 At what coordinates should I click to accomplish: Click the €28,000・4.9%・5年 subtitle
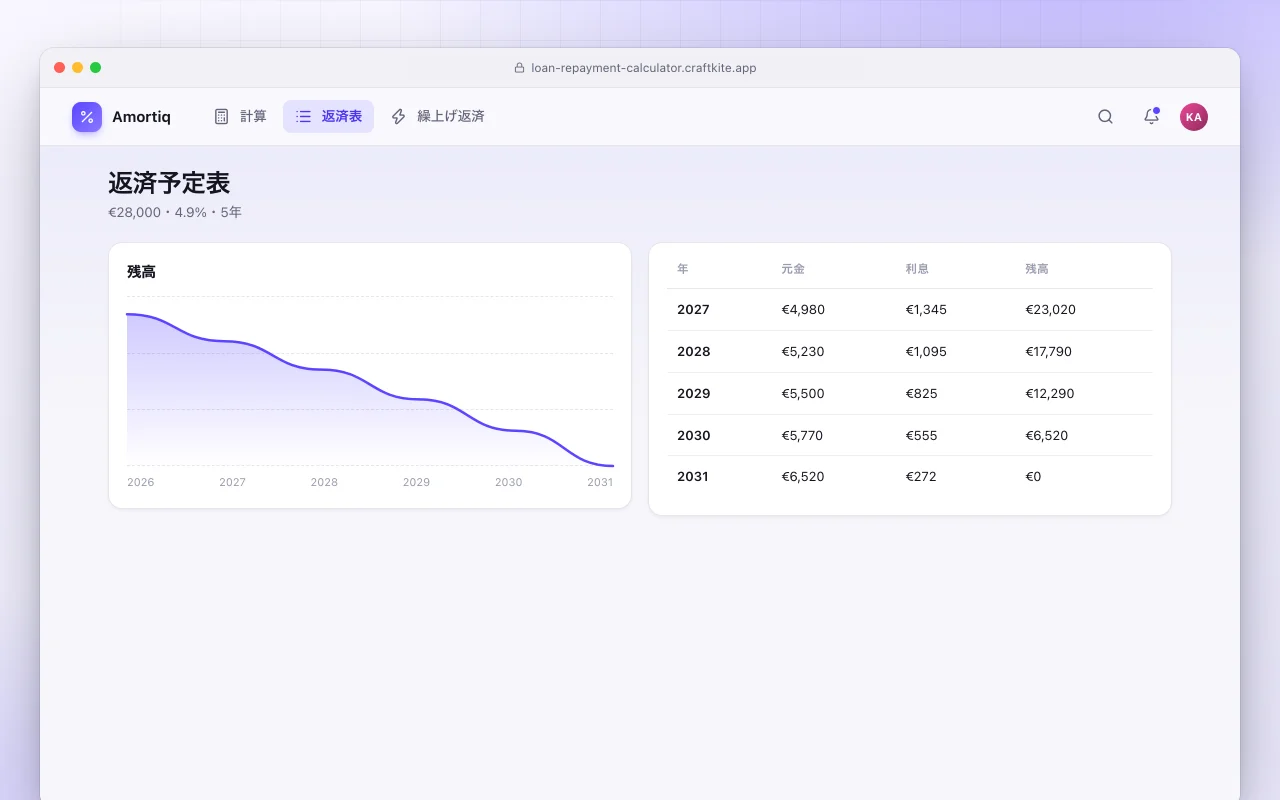175,212
